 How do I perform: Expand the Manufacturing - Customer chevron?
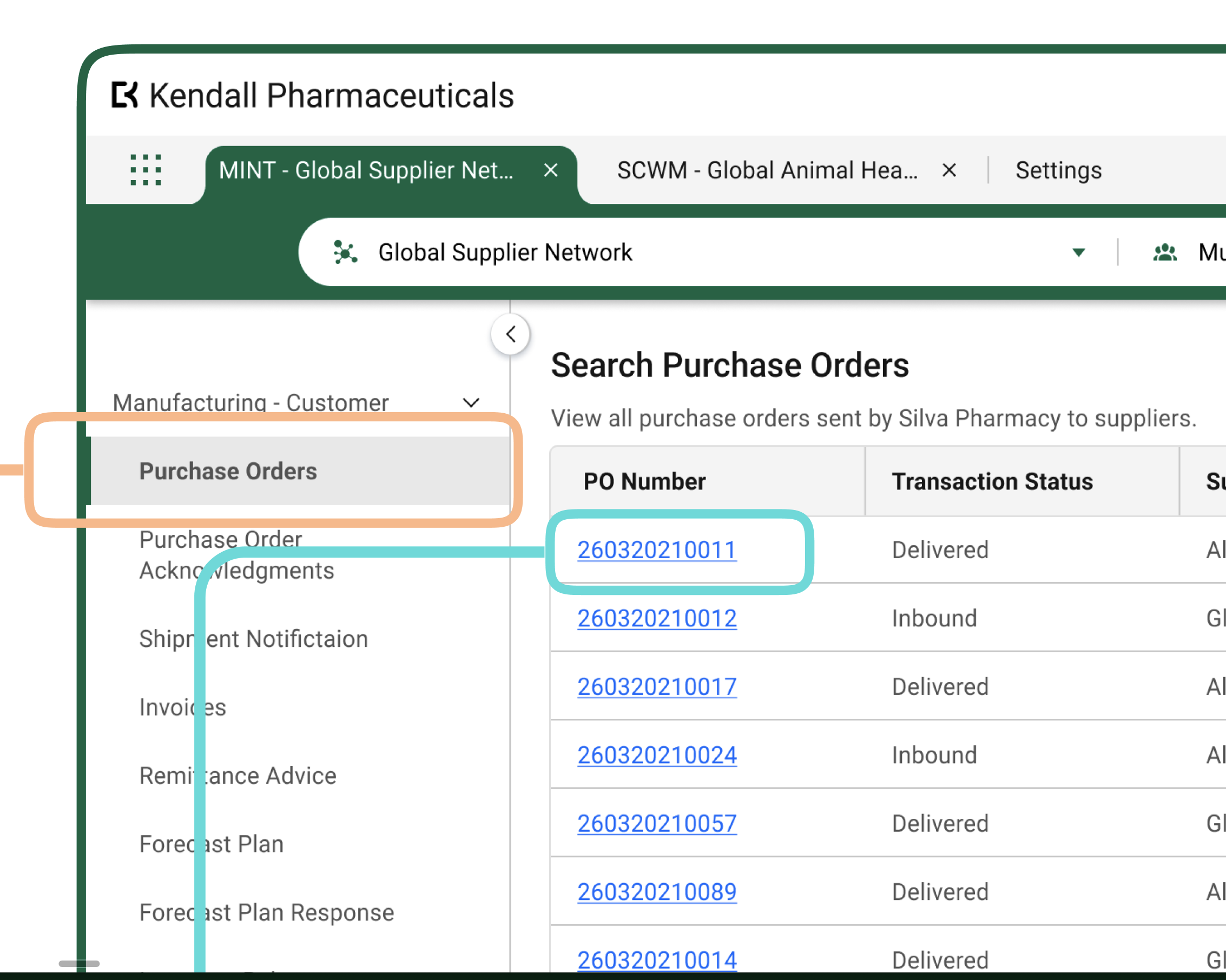[471, 402]
